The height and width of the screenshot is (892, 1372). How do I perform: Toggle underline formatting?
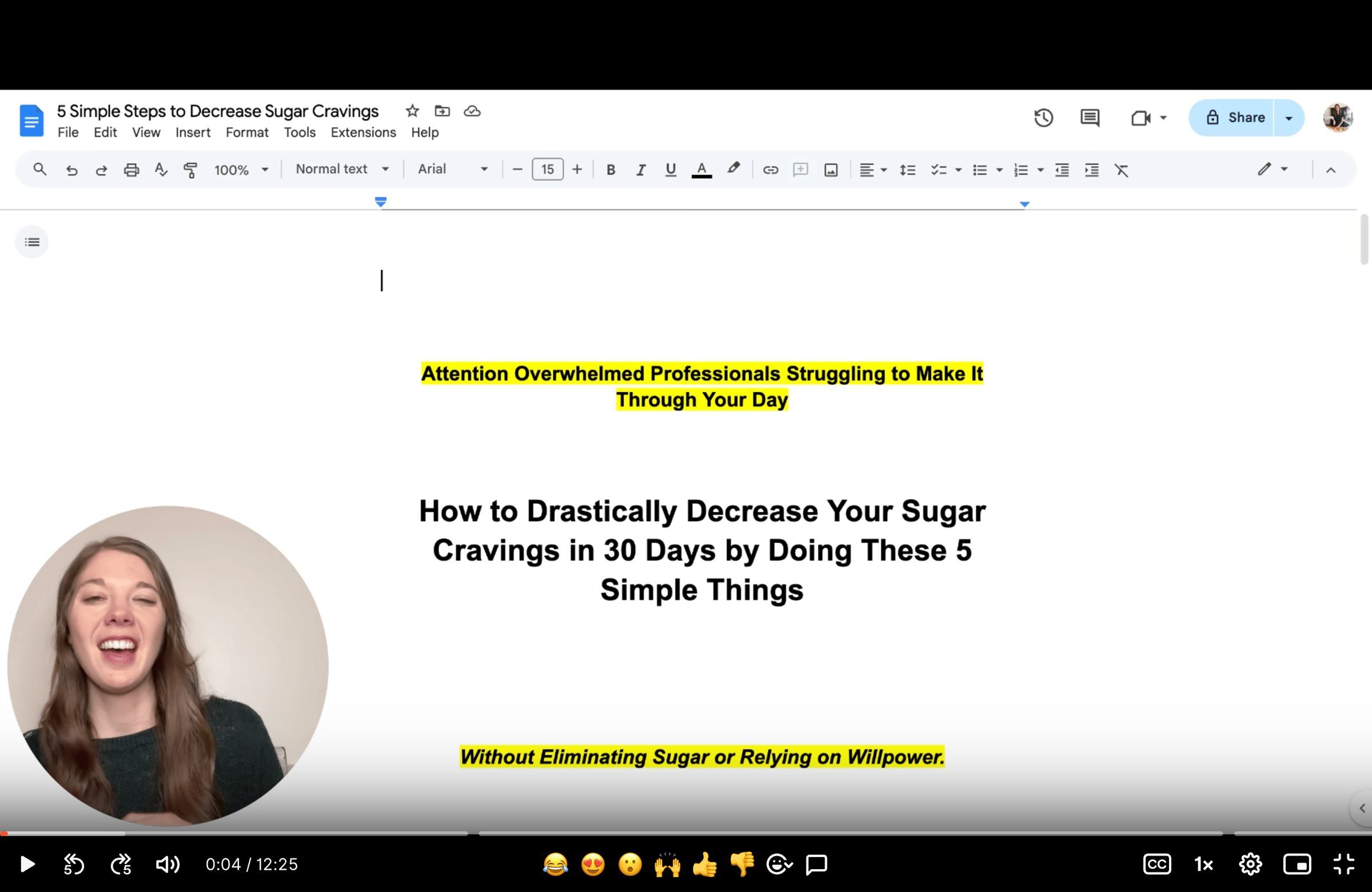pyautogui.click(x=671, y=170)
